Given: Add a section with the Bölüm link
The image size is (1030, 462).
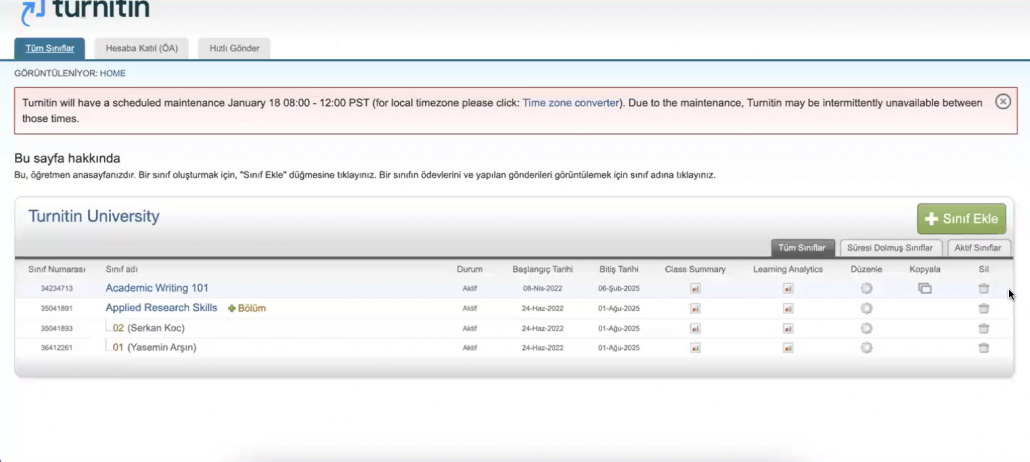Looking at the screenshot, I should pos(247,308).
